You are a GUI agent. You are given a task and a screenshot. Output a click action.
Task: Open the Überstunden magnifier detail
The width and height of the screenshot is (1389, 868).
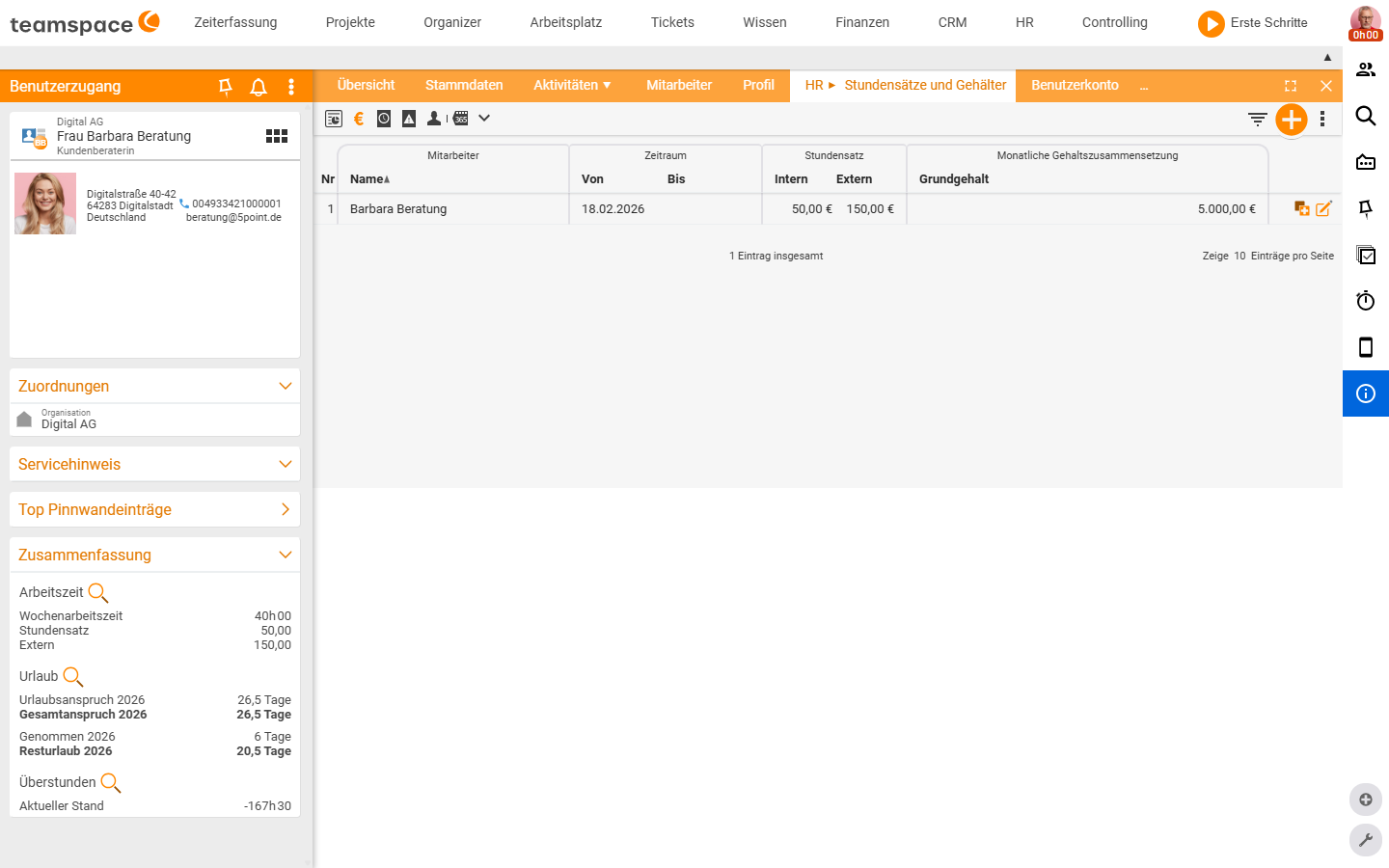point(111,782)
